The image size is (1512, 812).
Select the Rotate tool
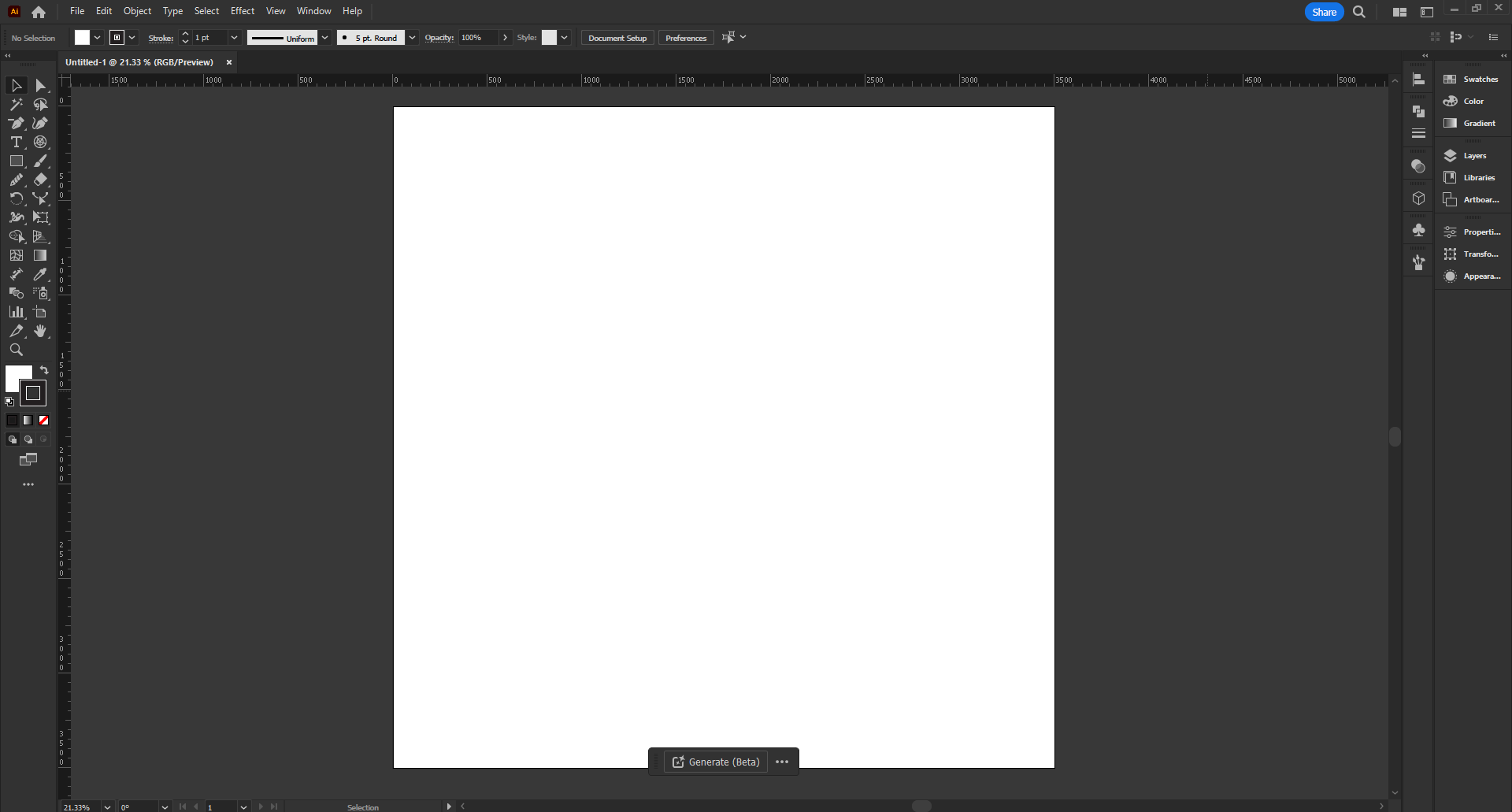[16, 198]
